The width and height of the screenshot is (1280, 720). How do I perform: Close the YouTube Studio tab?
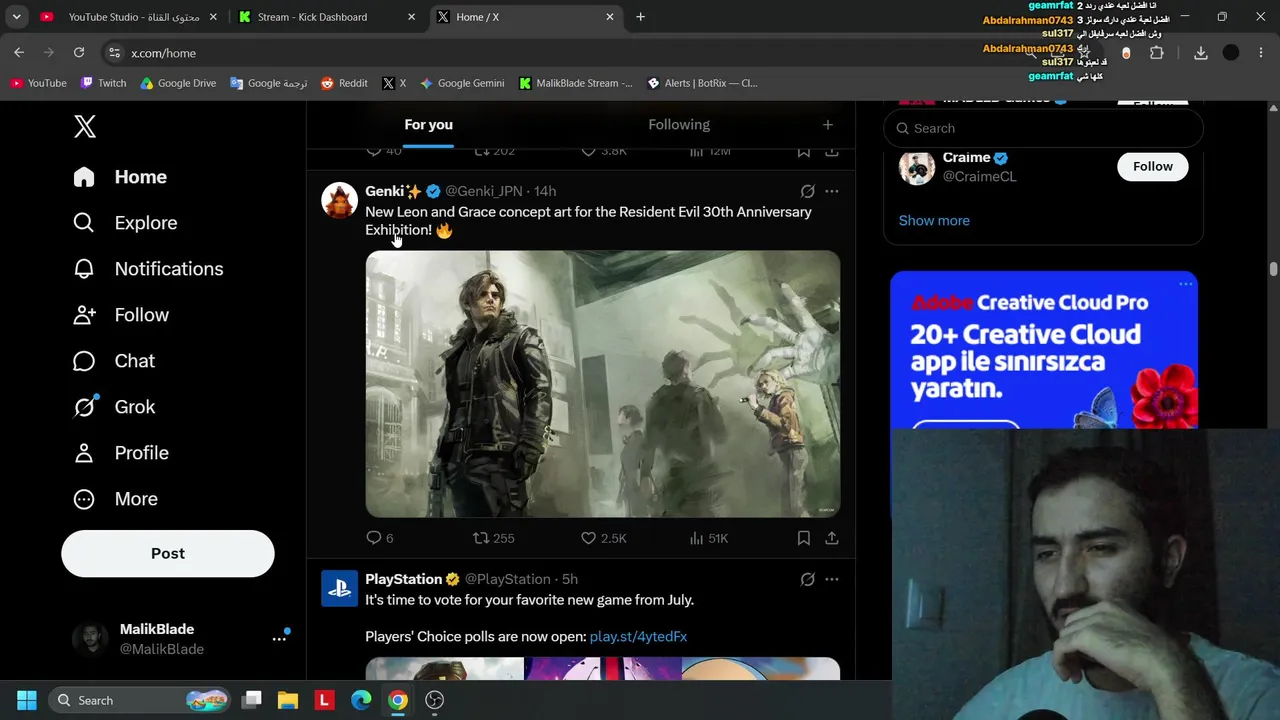(x=212, y=17)
